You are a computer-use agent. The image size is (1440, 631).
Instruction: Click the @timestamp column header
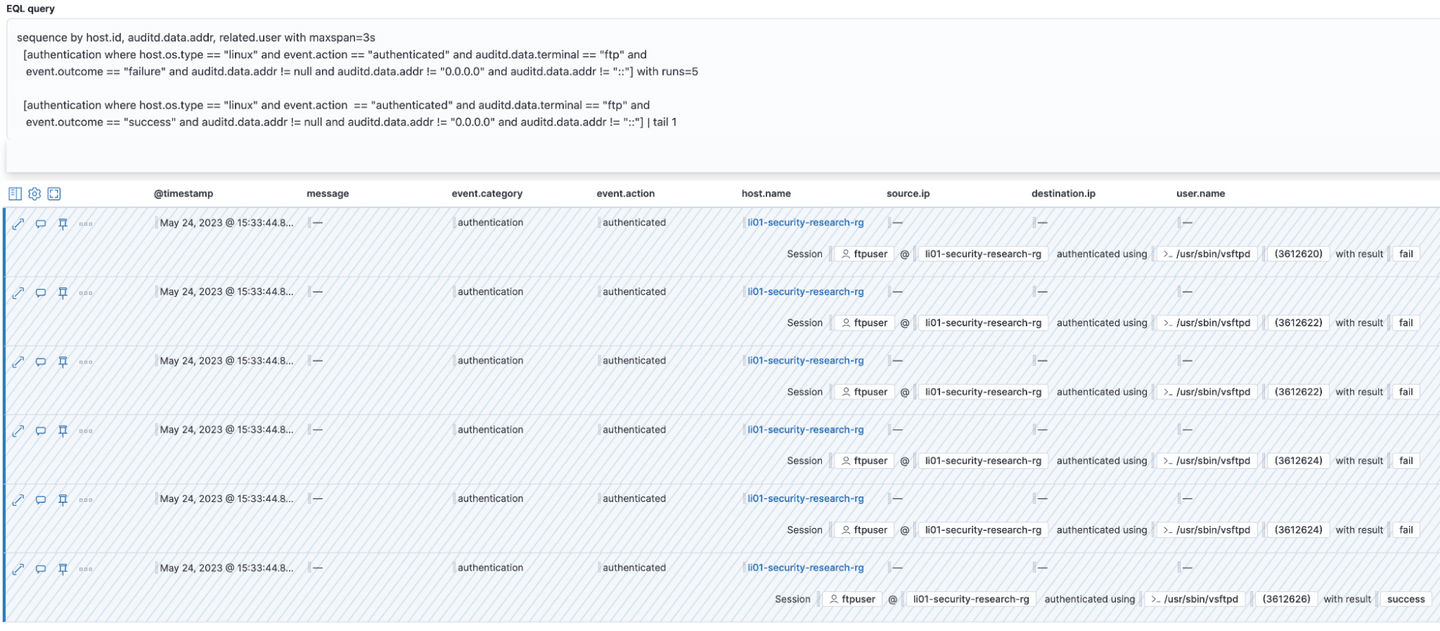pyautogui.click(x=183, y=194)
